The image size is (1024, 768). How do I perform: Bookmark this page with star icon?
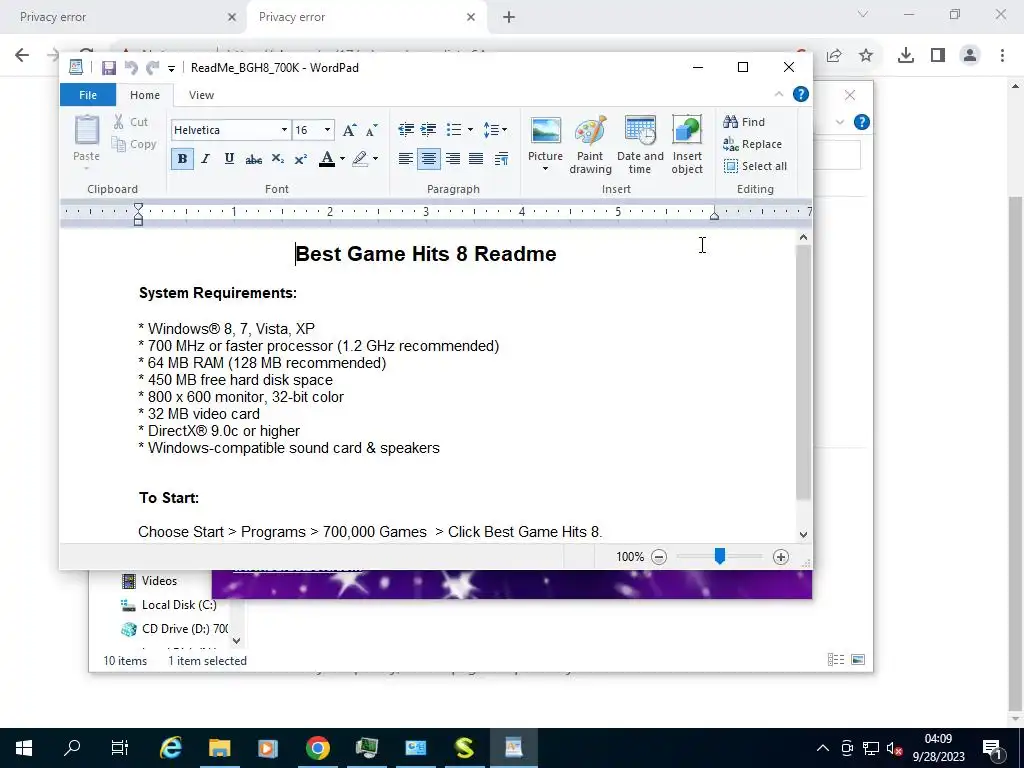pyautogui.click(x=866, y=56)
